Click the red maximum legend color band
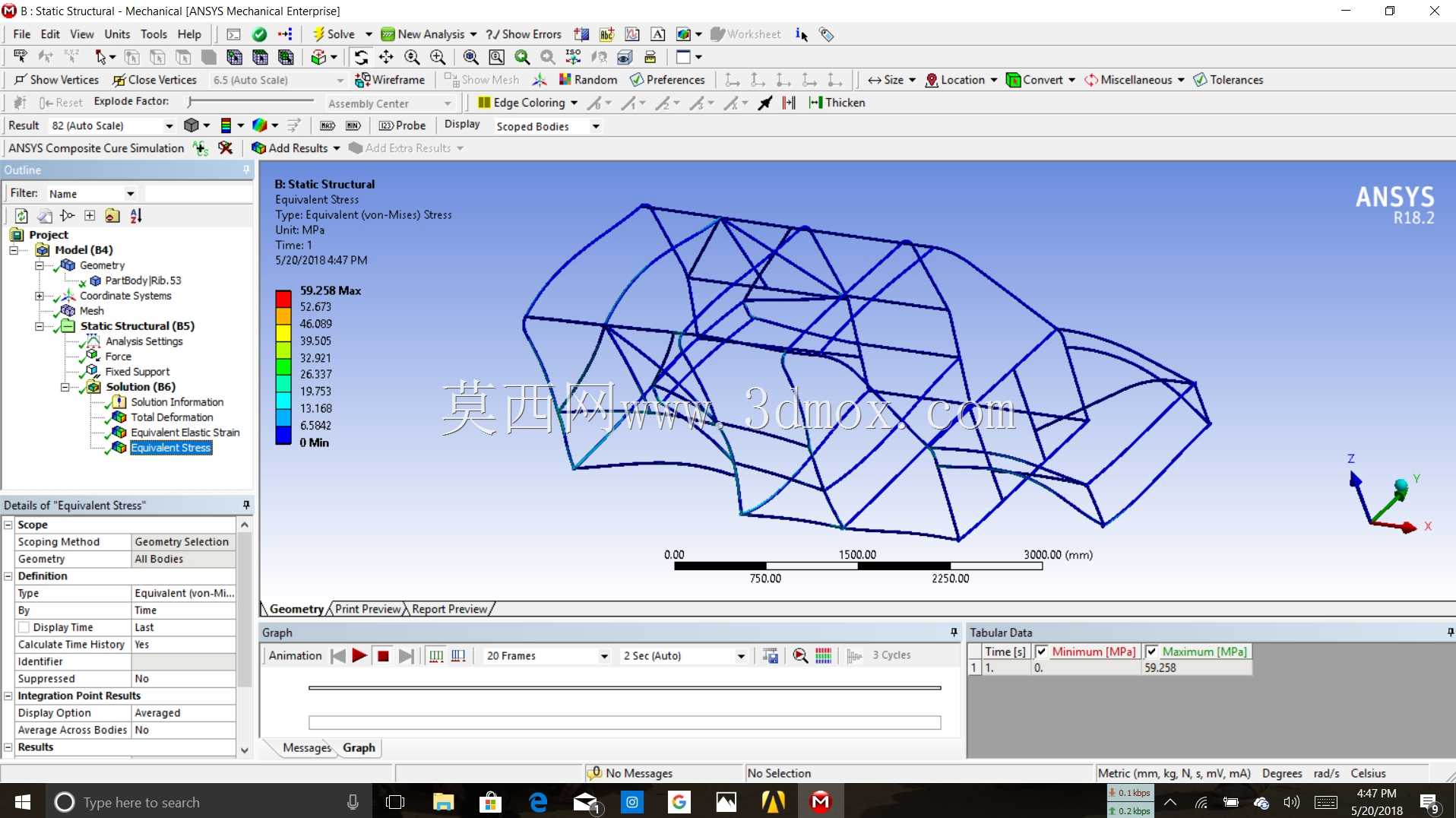The width and height of the screenshot is (1456, 818). (x=283, y=299)
